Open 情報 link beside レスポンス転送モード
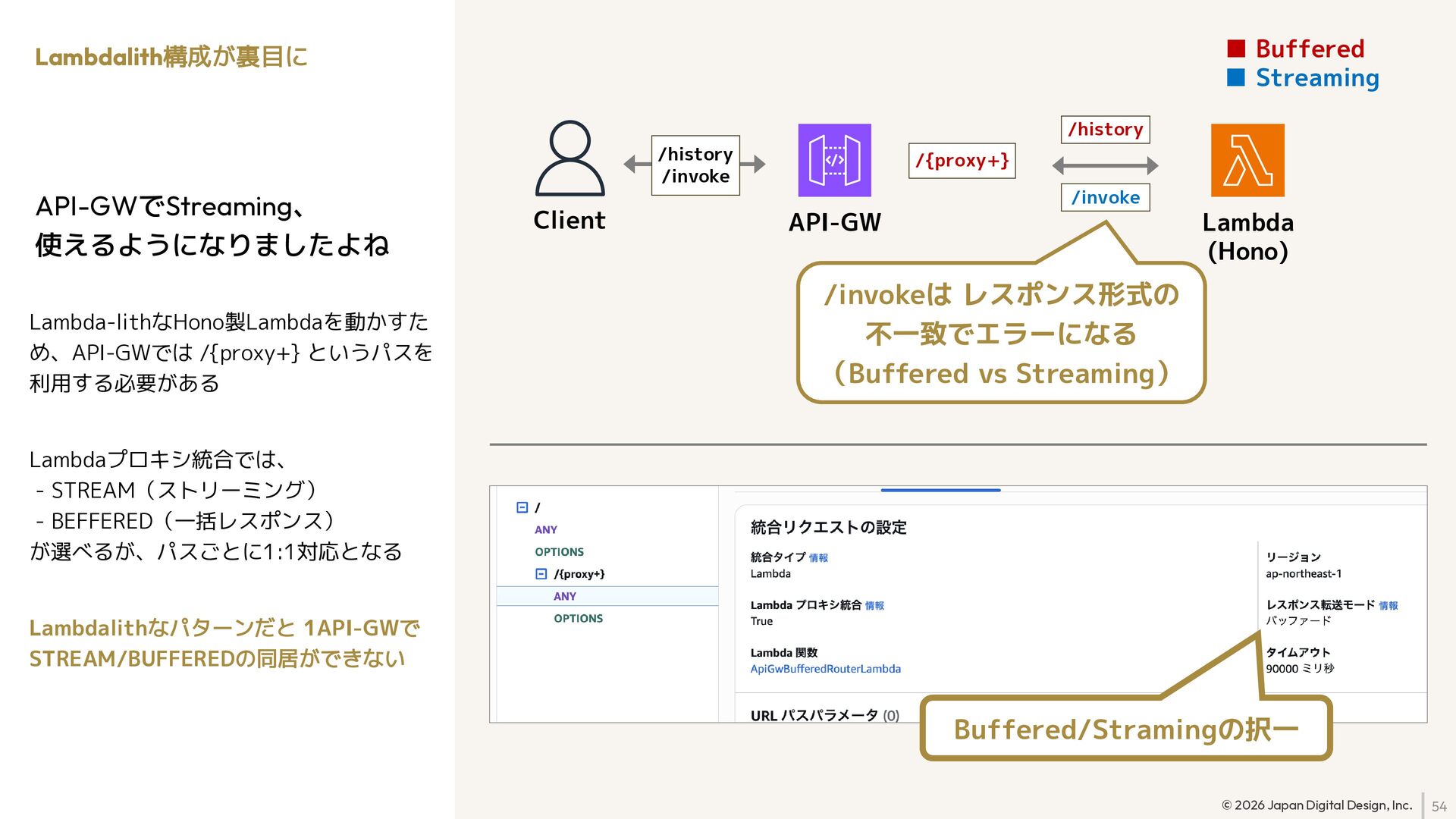The height and width of the screenshot is (819, 1456). tap(1388, 606)
